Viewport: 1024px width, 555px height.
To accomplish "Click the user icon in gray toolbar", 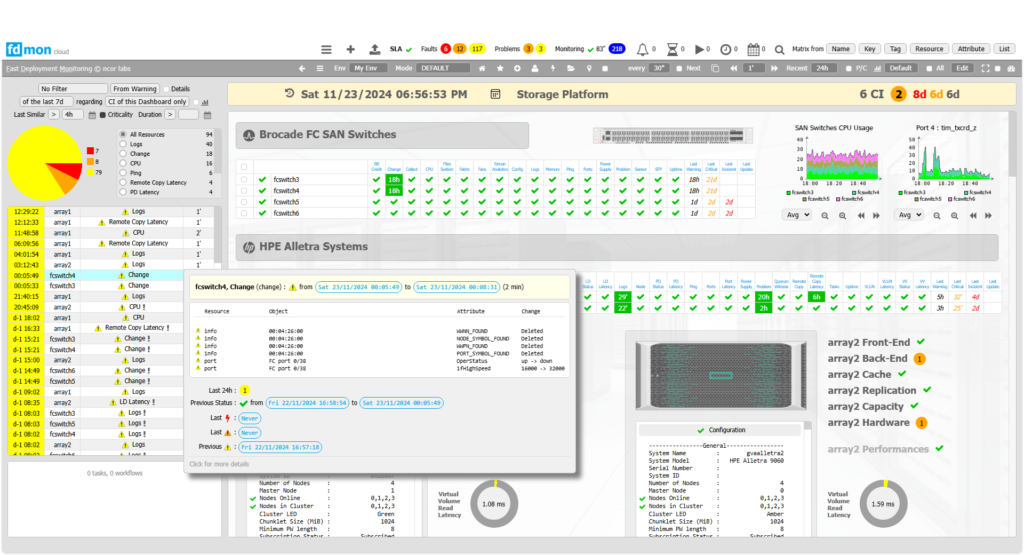I will [x=535, y=68].
